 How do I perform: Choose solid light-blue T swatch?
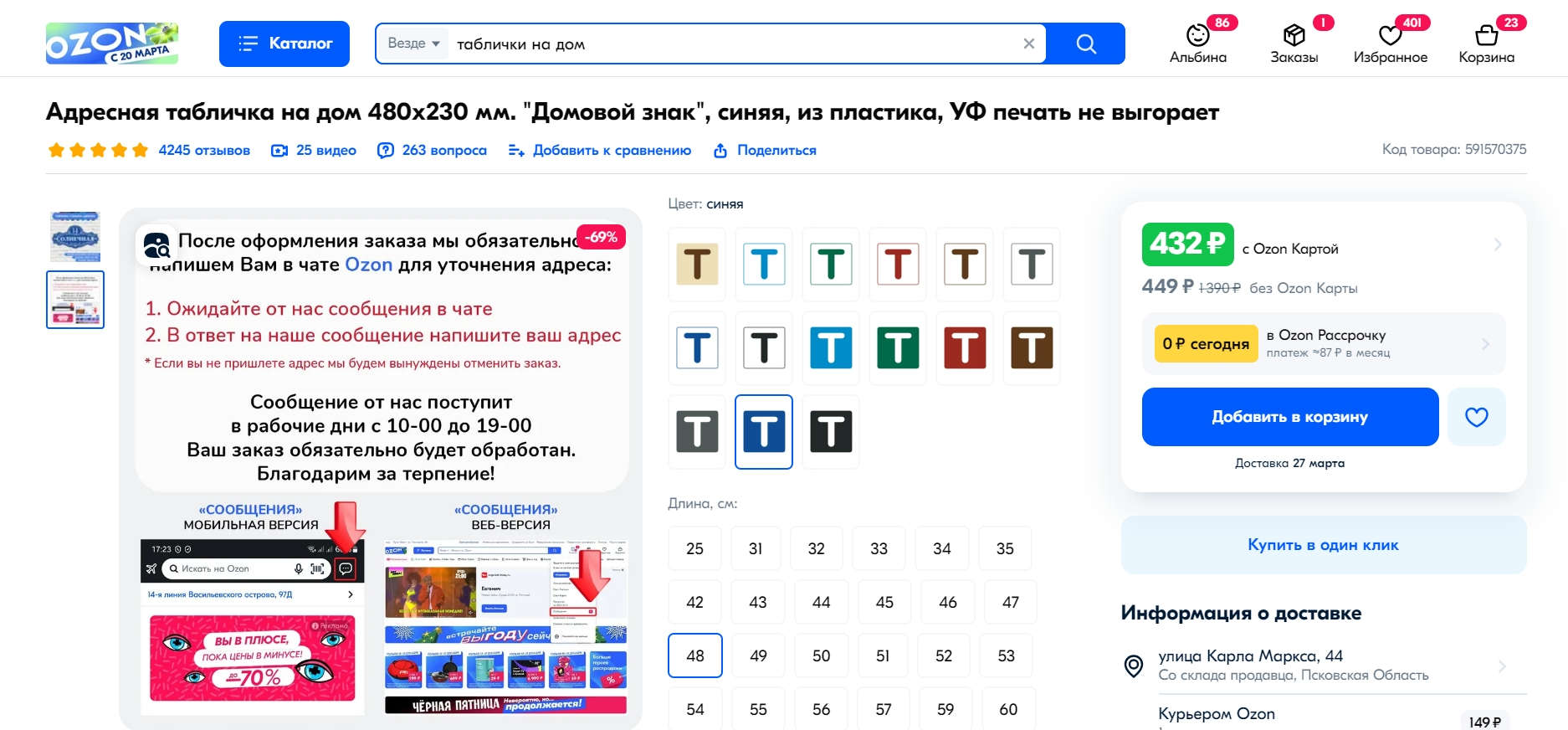(831, 348)
